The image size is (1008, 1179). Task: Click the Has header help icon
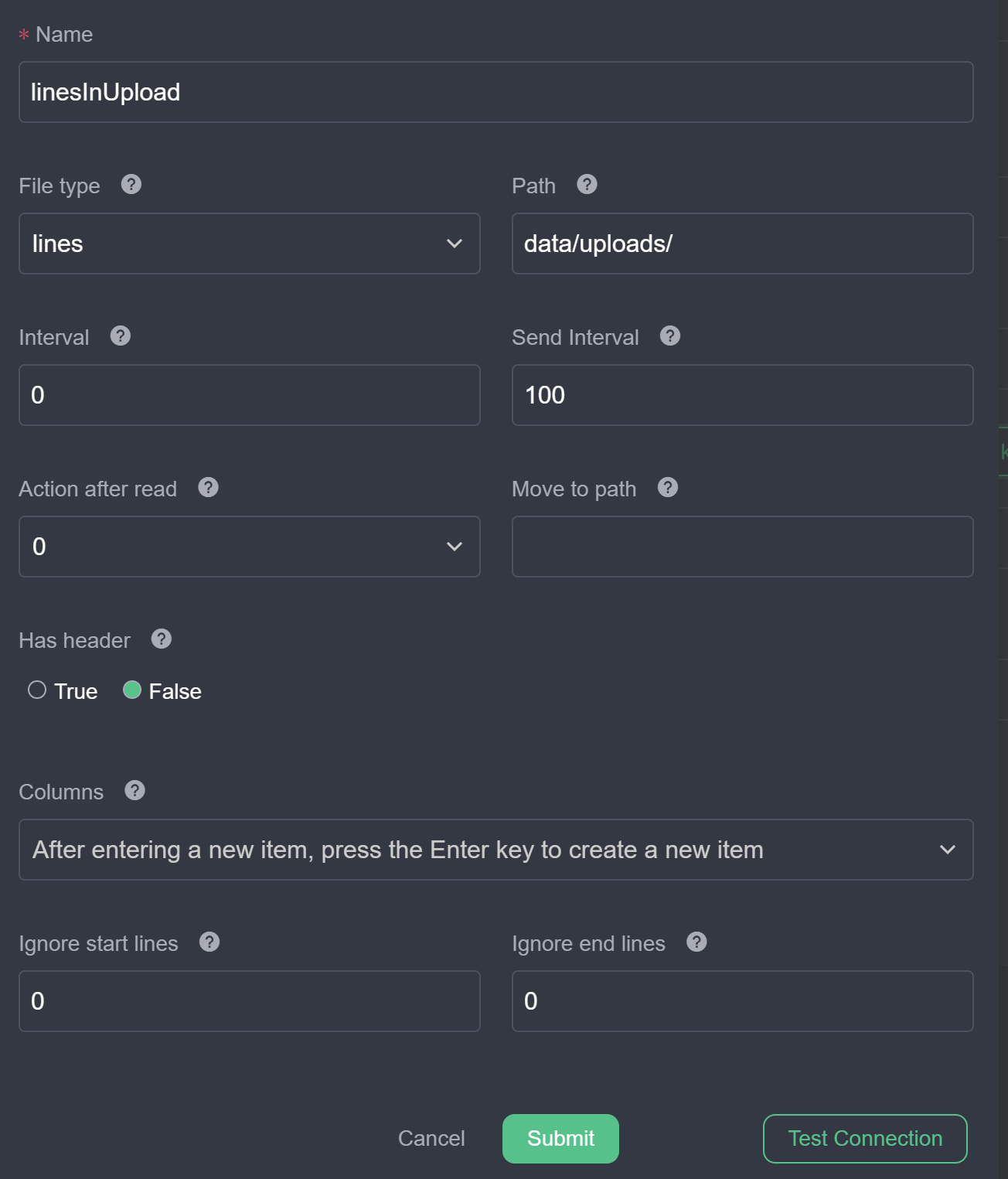(160, 639)
